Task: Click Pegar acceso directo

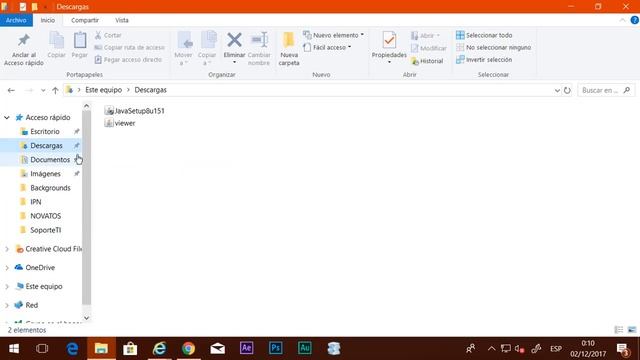Action: [128, 60]
